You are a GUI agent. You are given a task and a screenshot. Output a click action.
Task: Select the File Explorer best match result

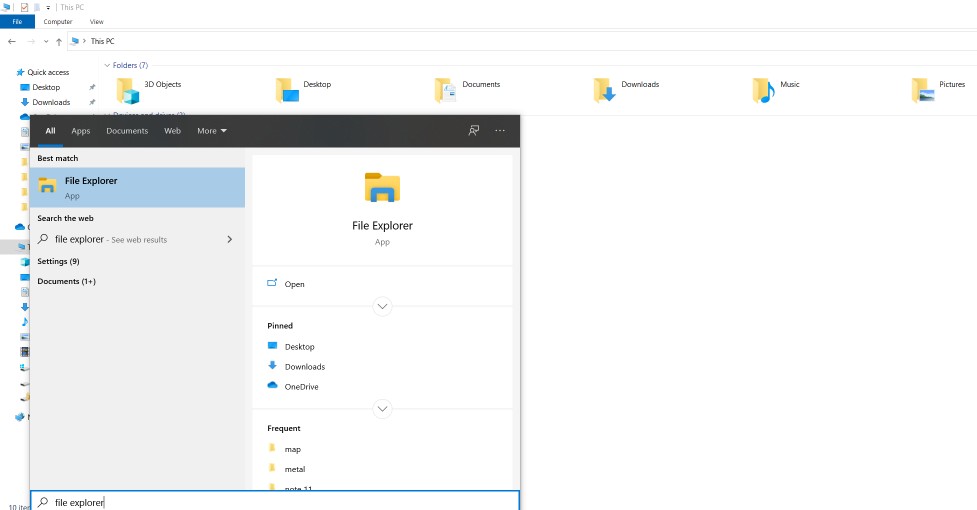(x=137, y=187)
